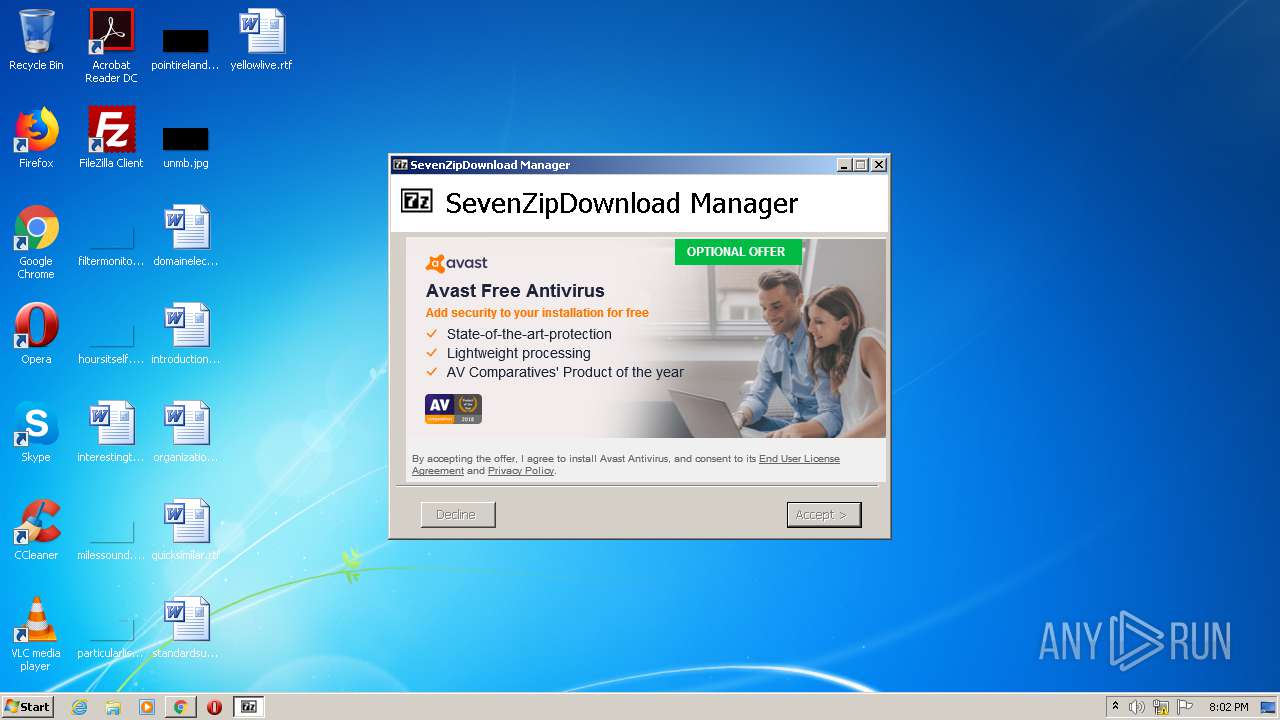Launch VLC media player shortcut
Screen dimensions: 1280x720
[x=36, y=634]
